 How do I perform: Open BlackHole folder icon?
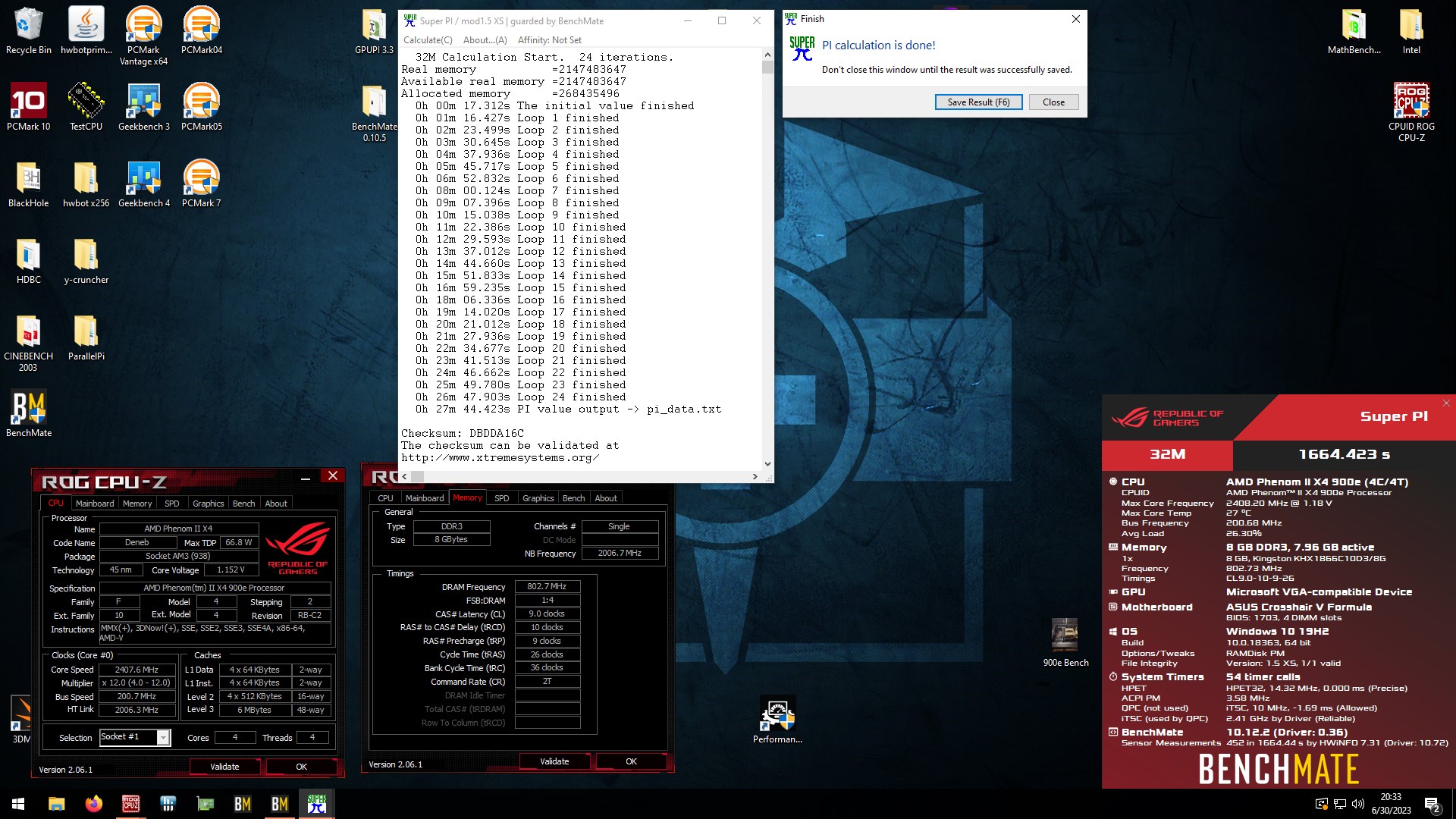(29, 184)
